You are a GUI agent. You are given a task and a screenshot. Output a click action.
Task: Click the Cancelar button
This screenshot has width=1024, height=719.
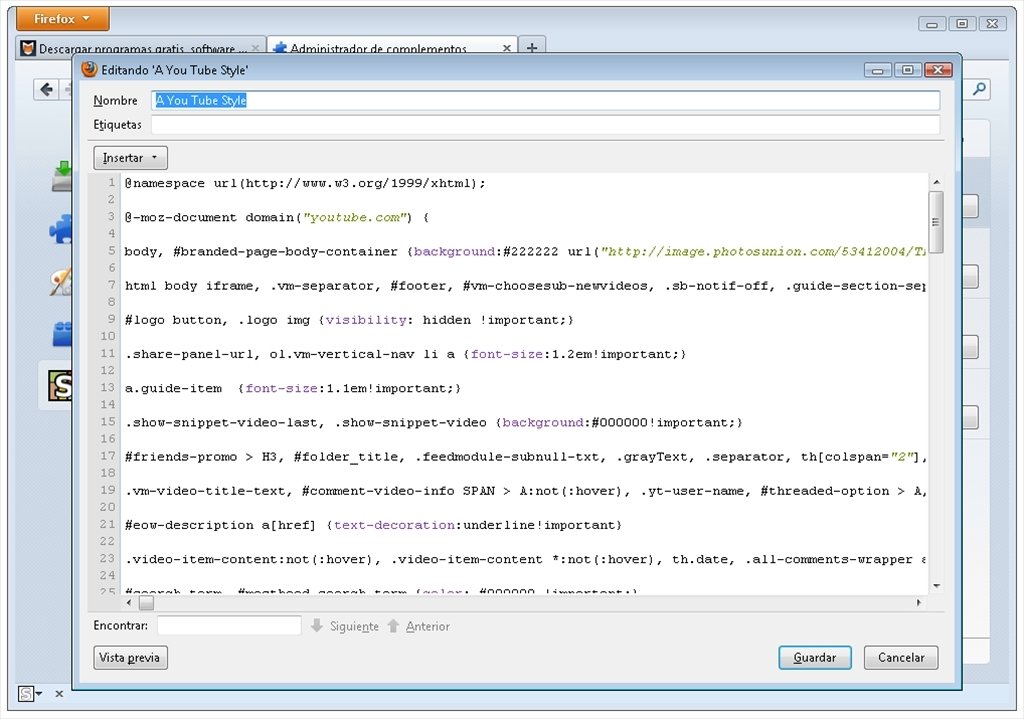[901, 658]
